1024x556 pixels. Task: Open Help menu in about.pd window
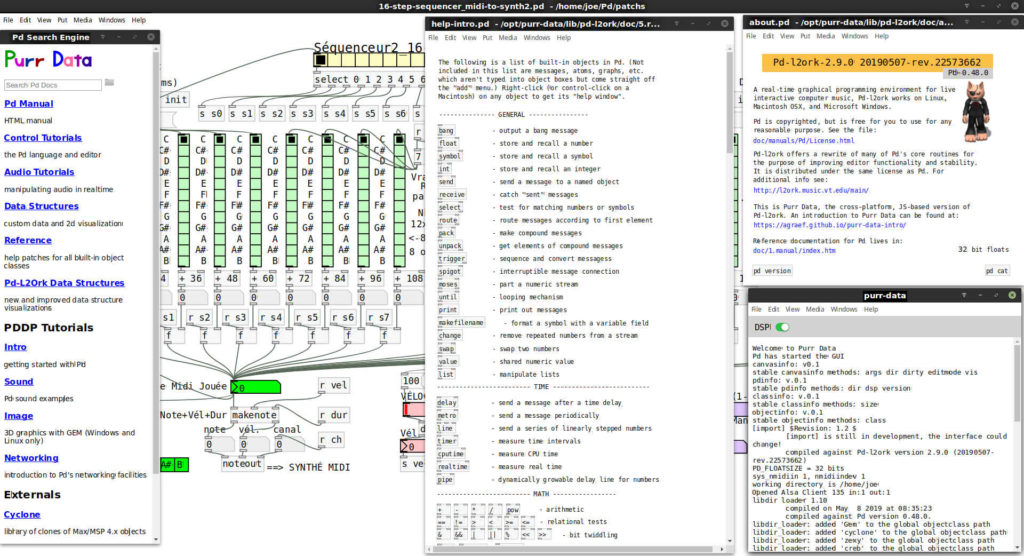(882, 36)
